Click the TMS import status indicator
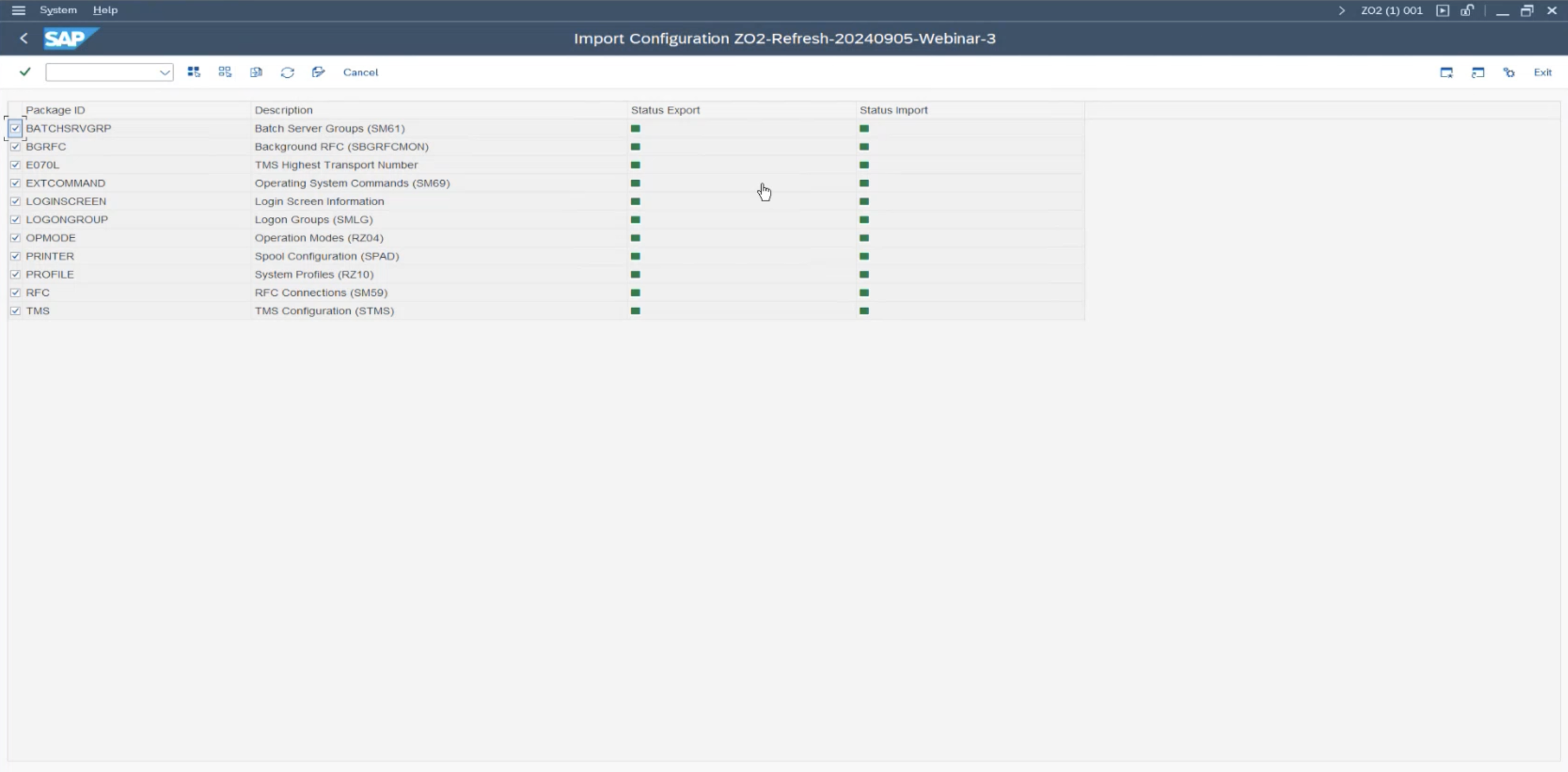Viewport: 1568px width, 772px height. pyautogui.click(x=864, y=310)
